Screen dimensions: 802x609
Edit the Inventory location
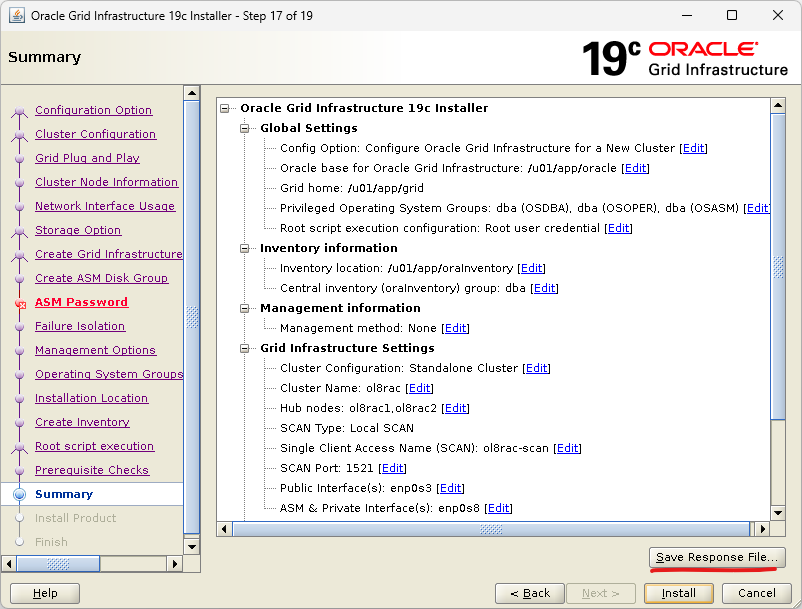click(531, 268)
